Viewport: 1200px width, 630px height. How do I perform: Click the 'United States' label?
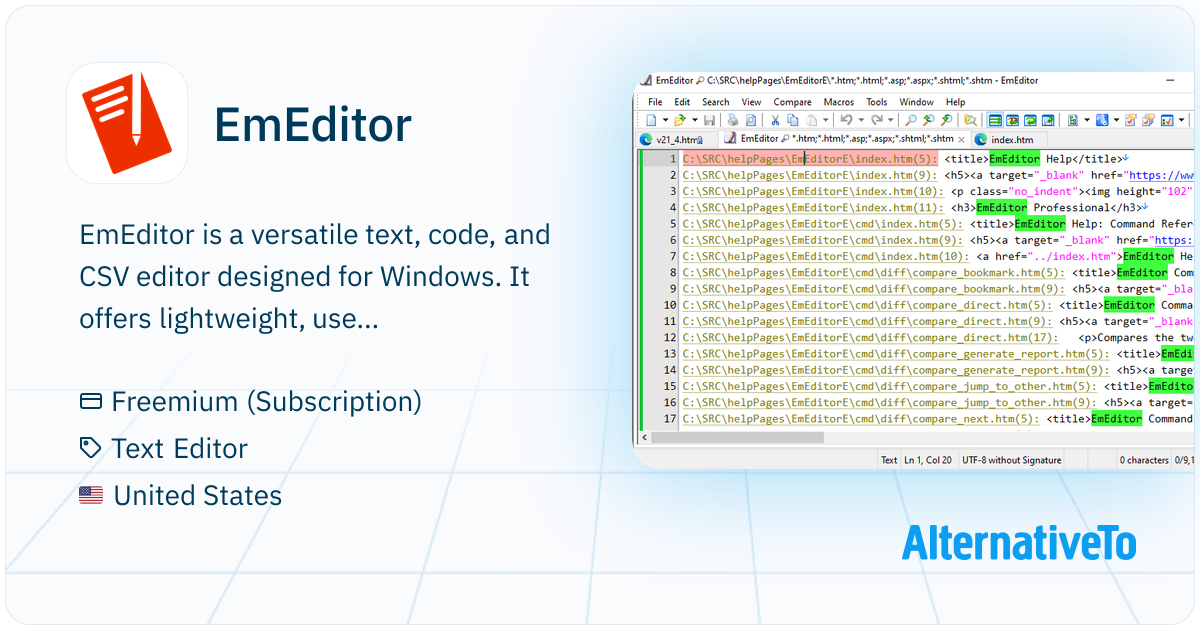tap(197, 496)
